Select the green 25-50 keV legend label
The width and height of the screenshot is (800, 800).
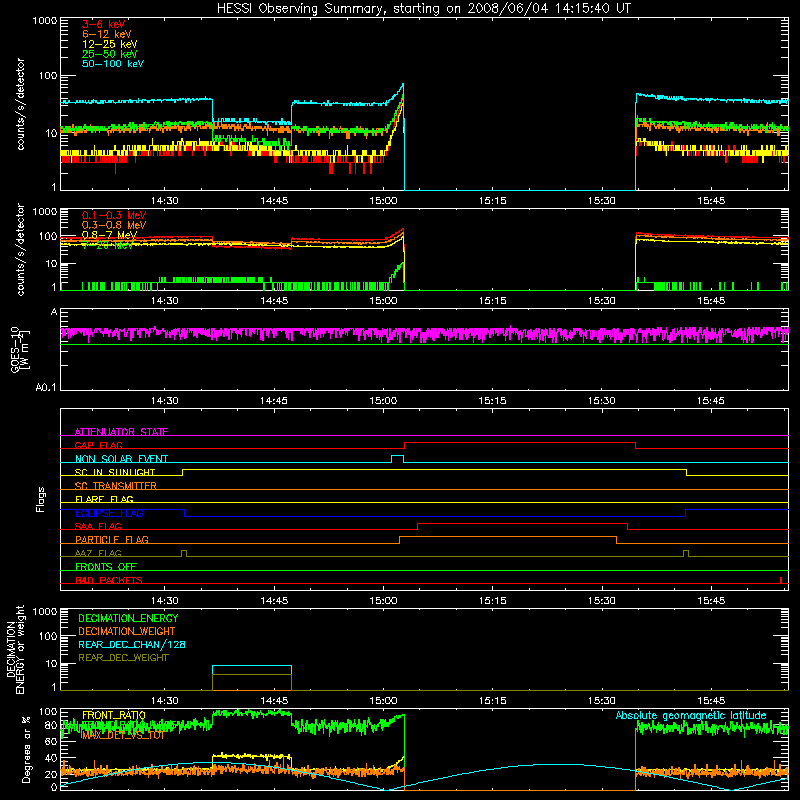110,54
